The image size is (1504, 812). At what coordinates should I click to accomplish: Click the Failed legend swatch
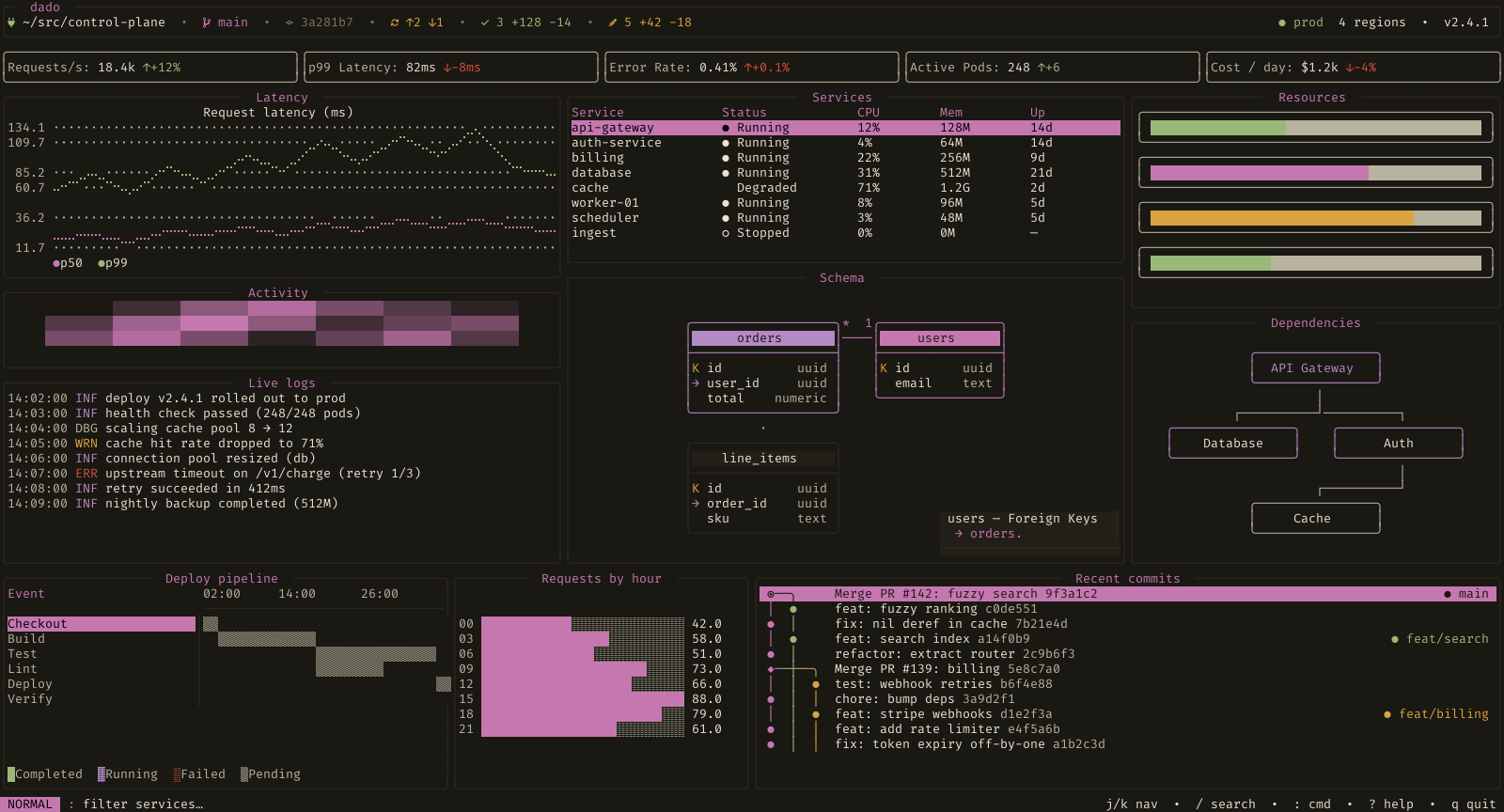(x=177, y=774)
